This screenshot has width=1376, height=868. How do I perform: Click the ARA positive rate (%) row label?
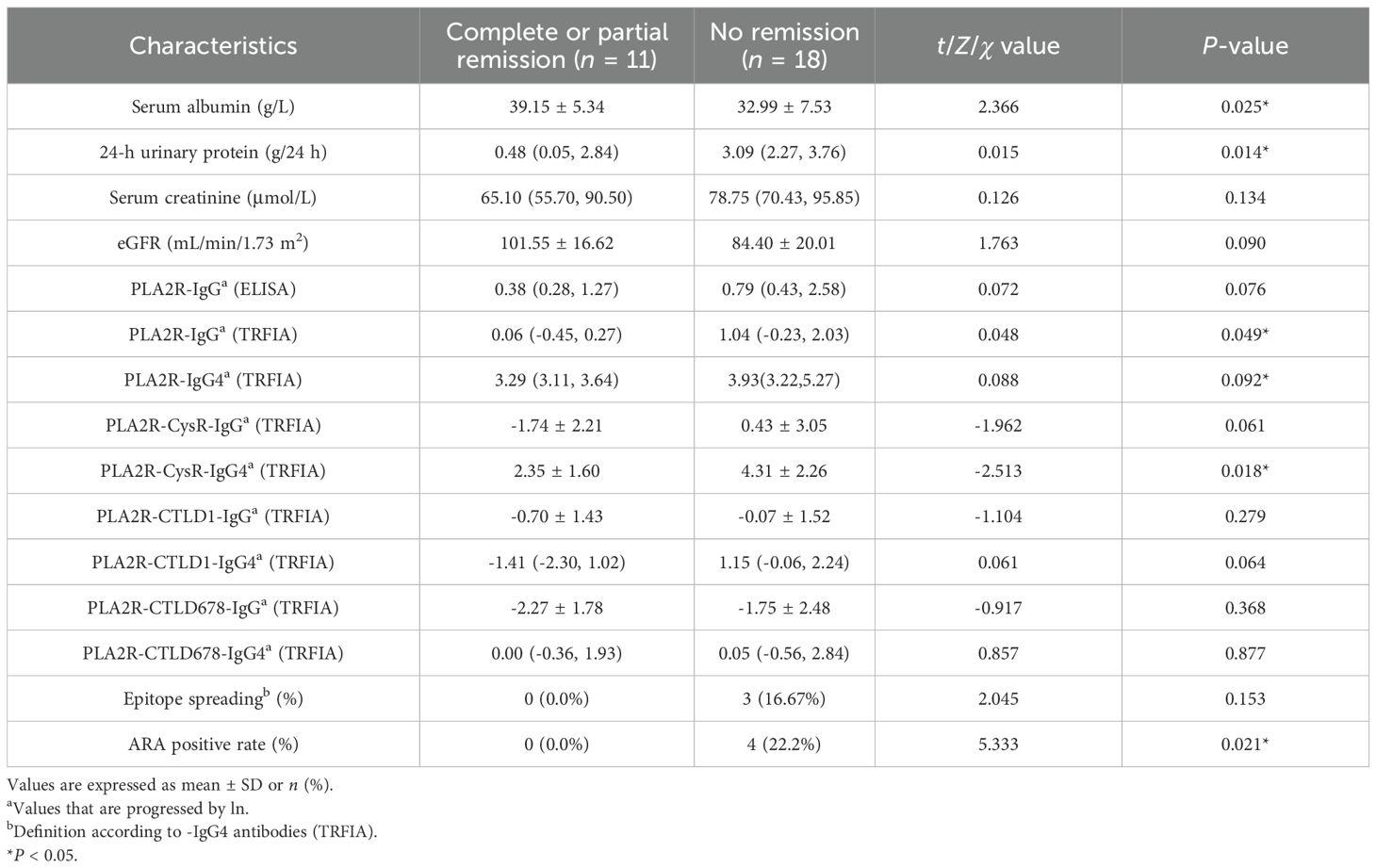coord(213,744)
